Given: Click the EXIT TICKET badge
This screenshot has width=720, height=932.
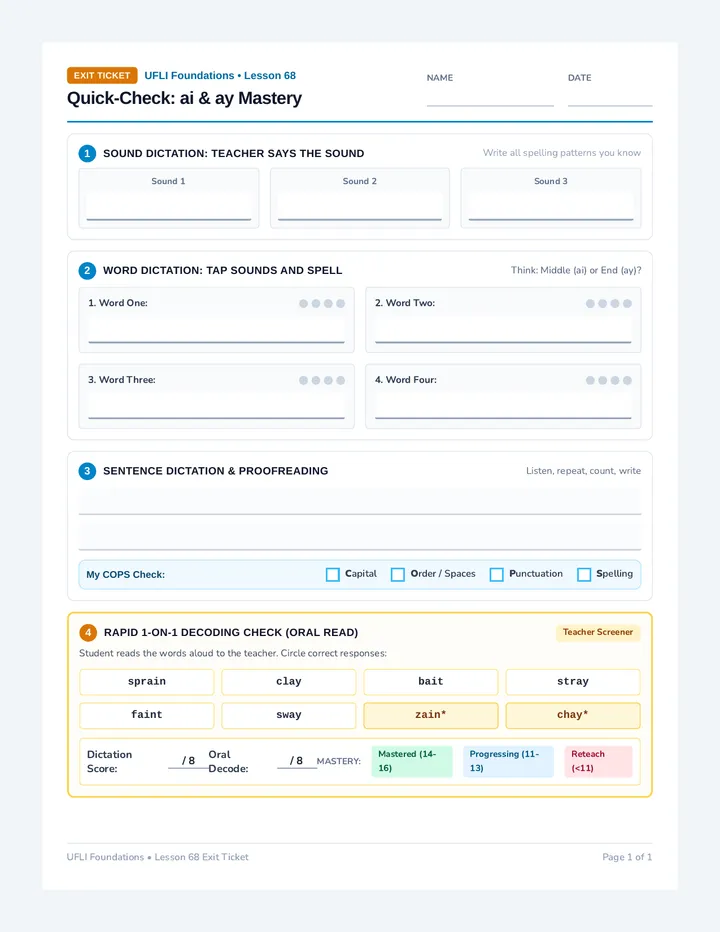Looking at the screenshot, I should point(102,75).
